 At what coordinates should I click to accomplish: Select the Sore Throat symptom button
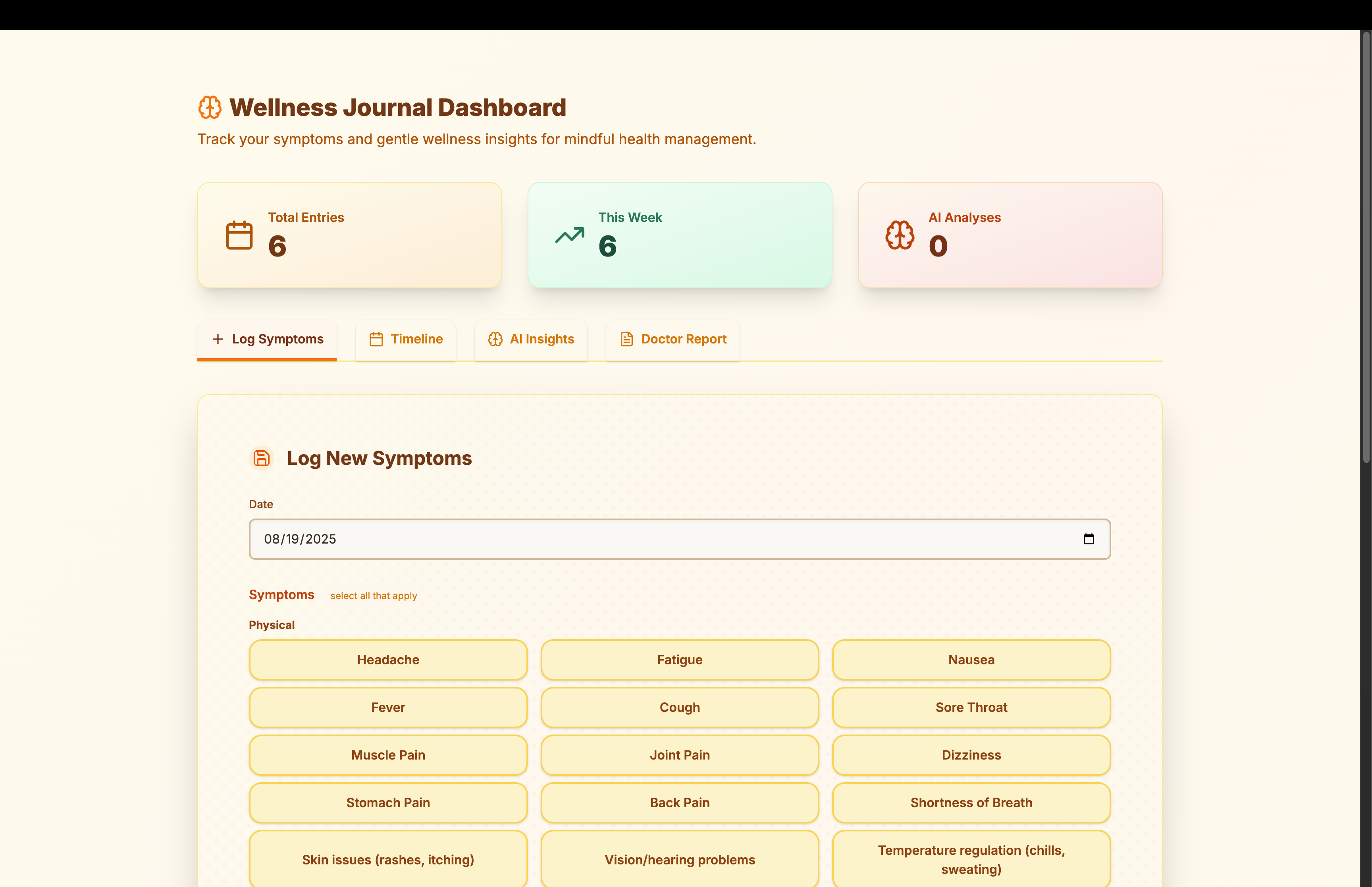pyautogui.click(x=971, y=708)
